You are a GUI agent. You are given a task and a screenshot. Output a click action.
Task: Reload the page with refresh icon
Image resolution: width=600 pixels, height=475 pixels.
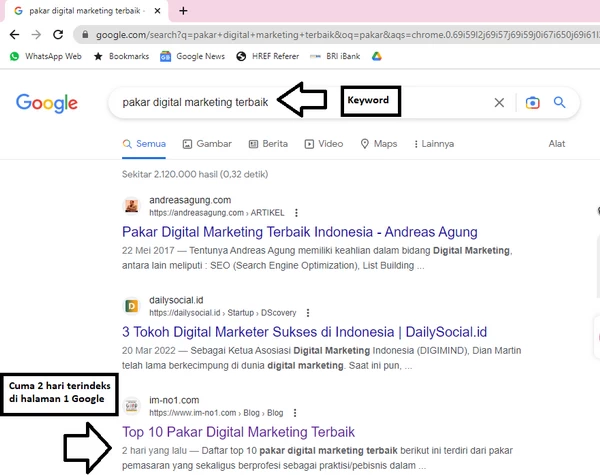[x=58, y=35]
